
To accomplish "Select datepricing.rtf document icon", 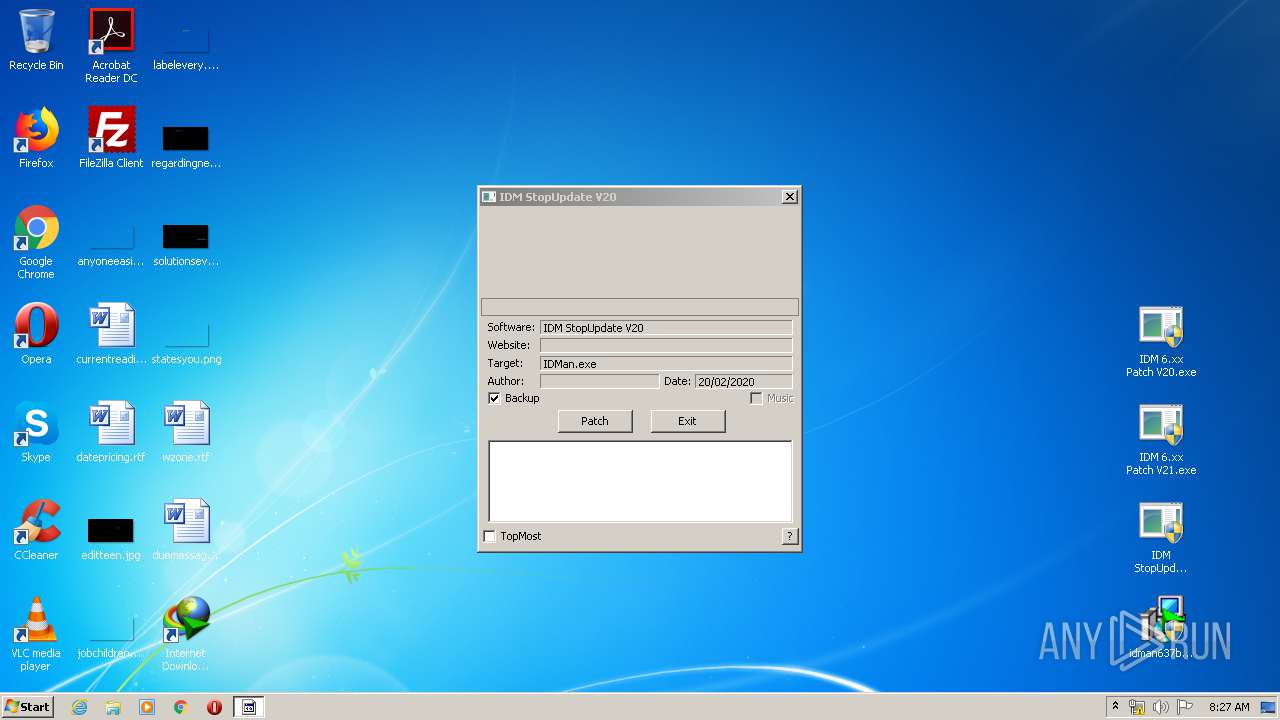I will [x=111, y=432].
